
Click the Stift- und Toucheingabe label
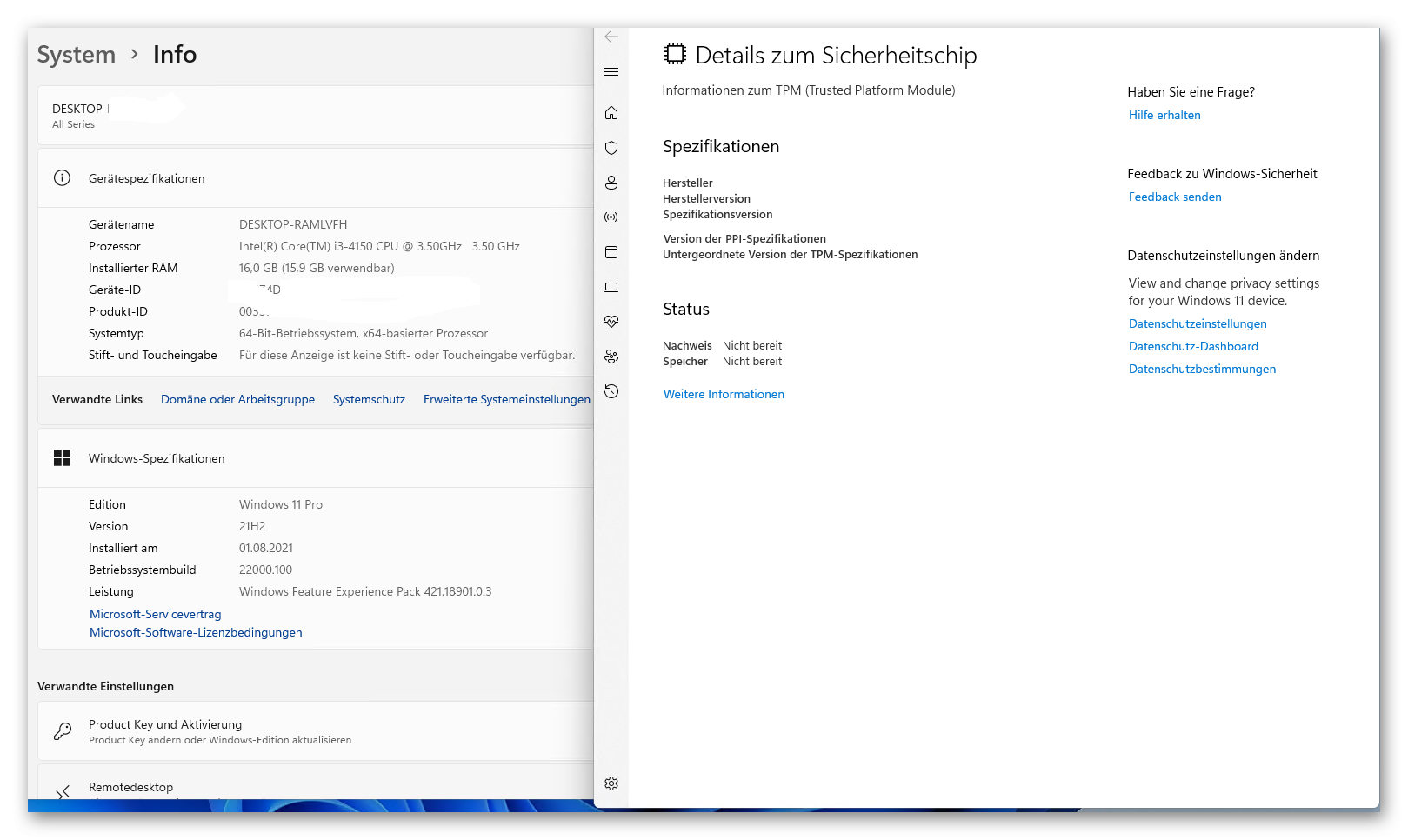pyautogui.click(x=153, y=355)
